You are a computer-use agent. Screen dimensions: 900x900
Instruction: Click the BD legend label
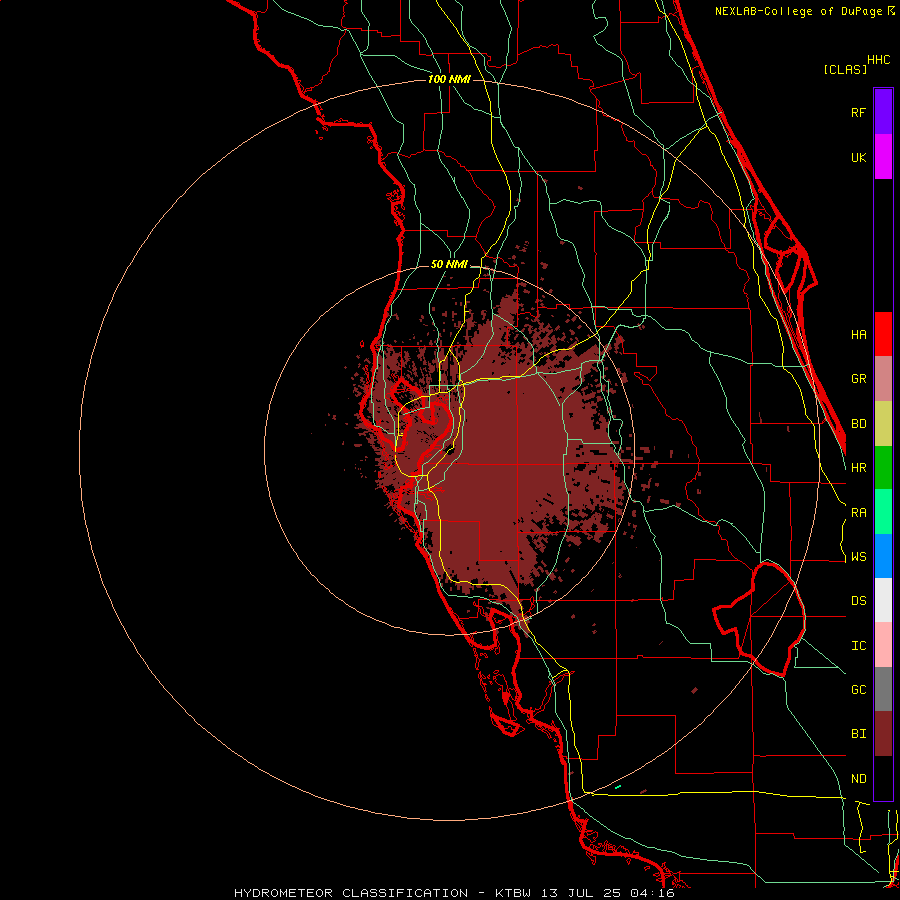[x=858, y=424]
